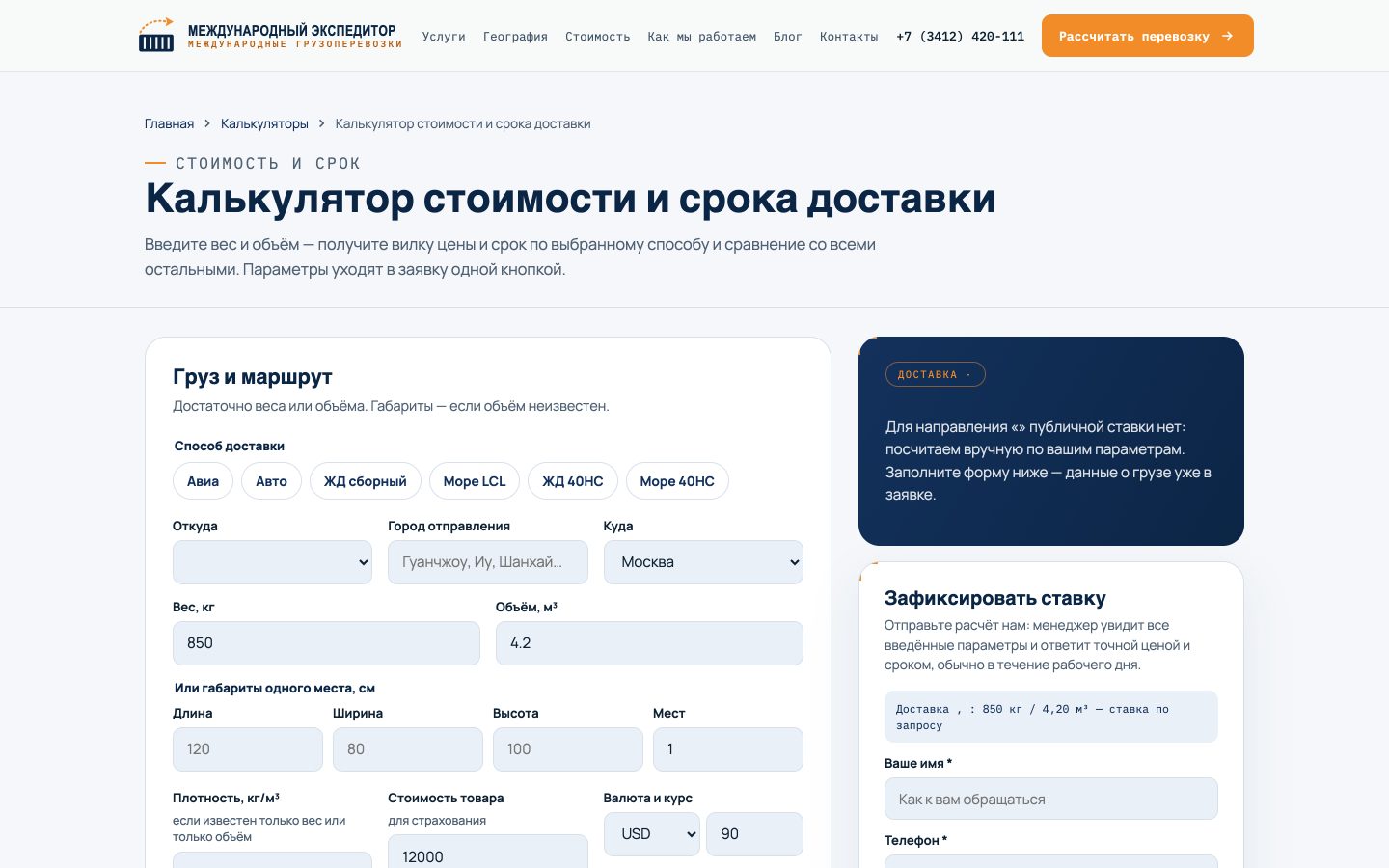1389x868 pixels.
Task: Click exchange rate field with 90
Action: pos(754,834)
